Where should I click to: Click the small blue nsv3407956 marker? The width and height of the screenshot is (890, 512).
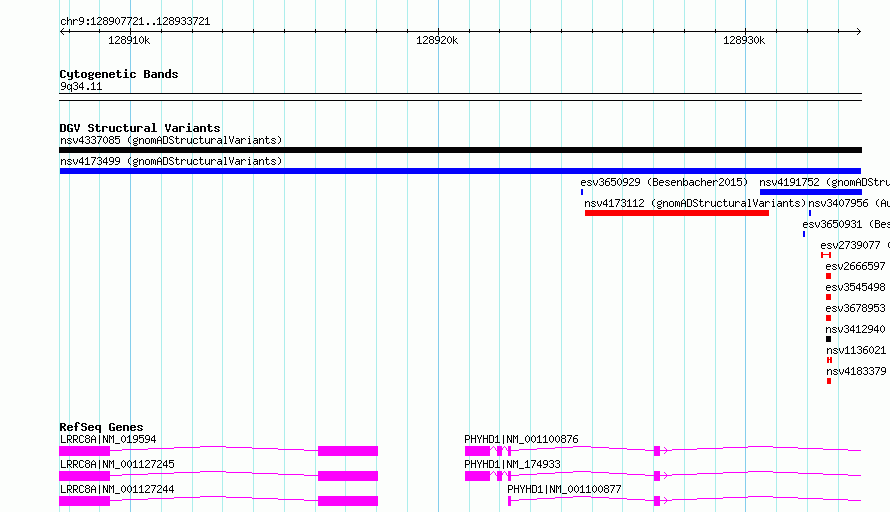(x=810, y=213)
